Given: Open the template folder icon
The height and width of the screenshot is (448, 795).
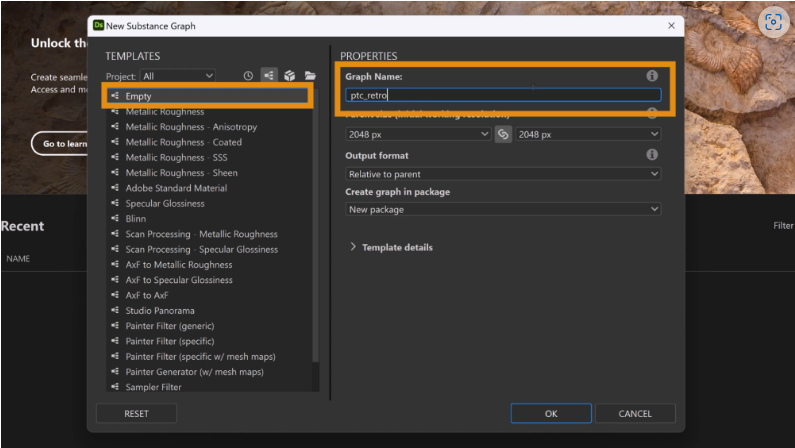Looking at the screenshot, I should tap(310, 76).
